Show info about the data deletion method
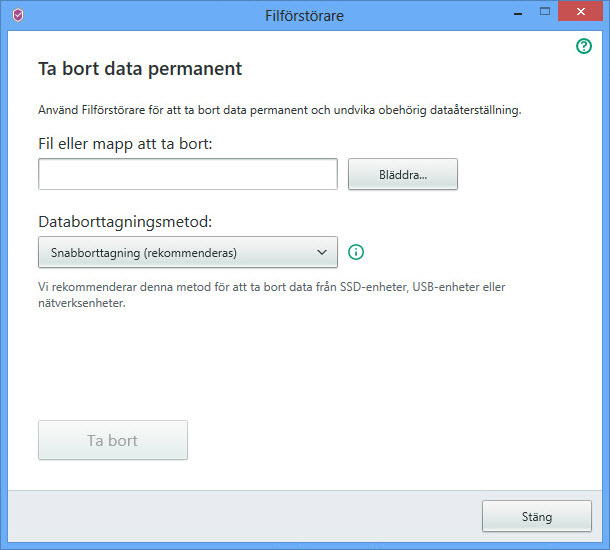610x550 pixels. tap(356, 253)
